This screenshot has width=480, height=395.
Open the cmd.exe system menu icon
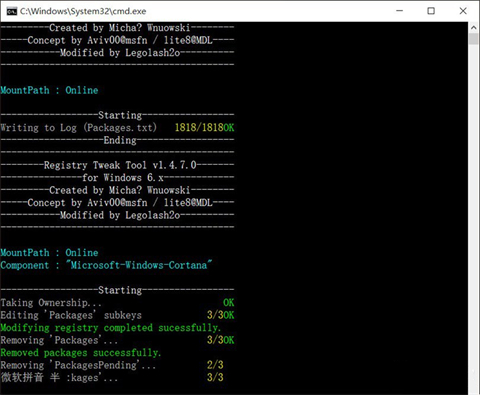(x=12, y=11)
